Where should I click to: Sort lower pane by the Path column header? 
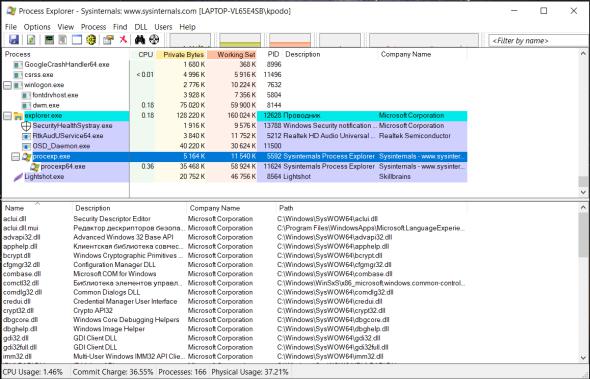(x=372, y=208)
